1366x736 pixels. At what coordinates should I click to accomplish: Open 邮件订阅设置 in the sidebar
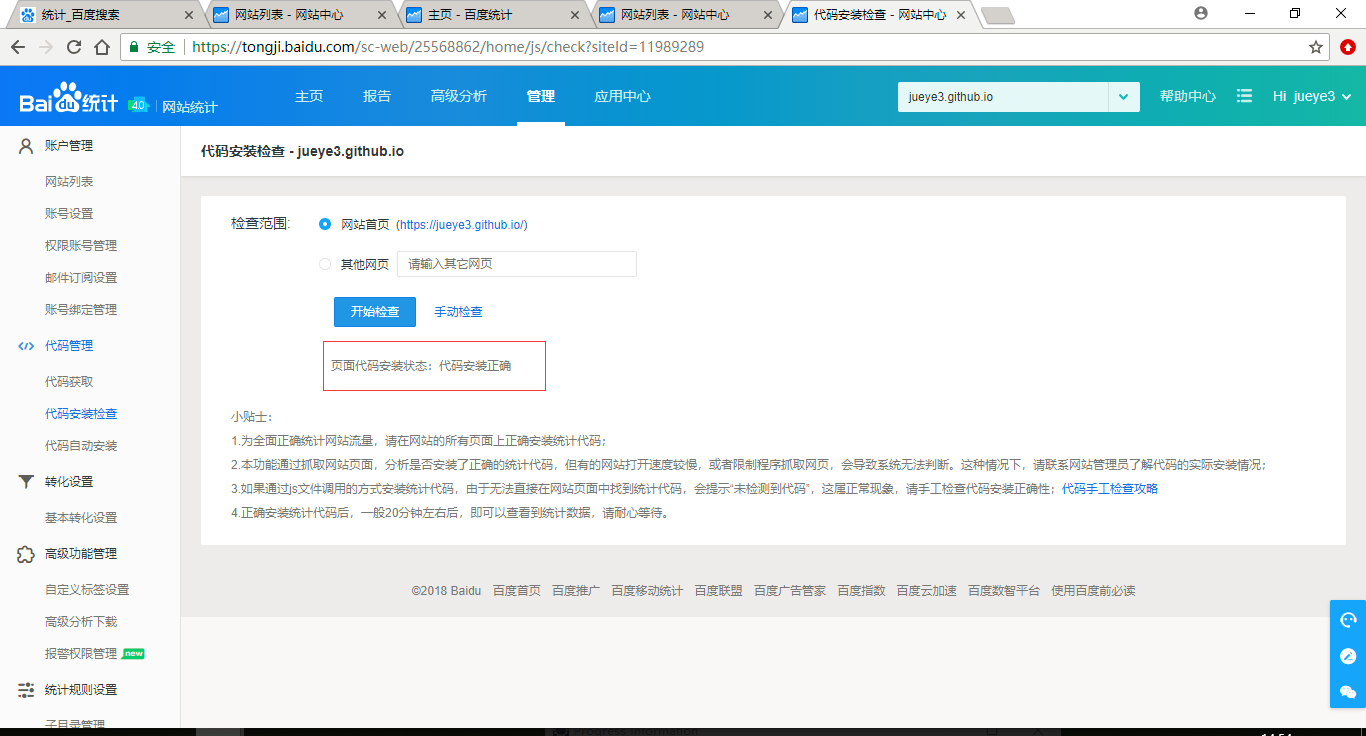(x=81, y=278)
